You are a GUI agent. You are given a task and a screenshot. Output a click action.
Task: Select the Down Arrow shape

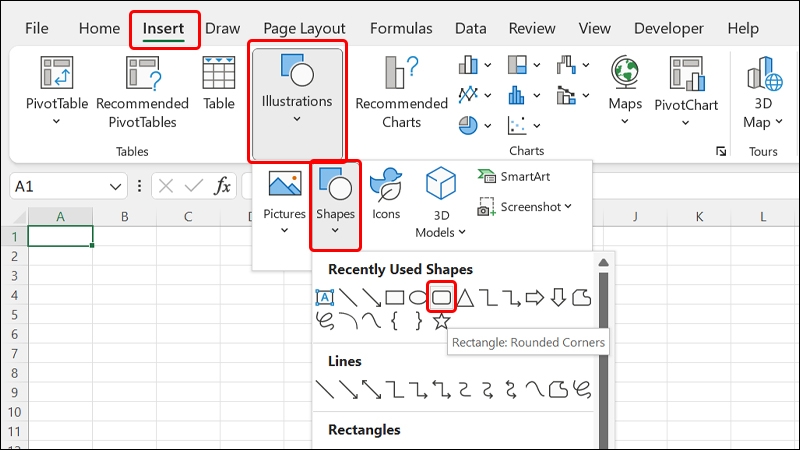click(x=558, y=297)
